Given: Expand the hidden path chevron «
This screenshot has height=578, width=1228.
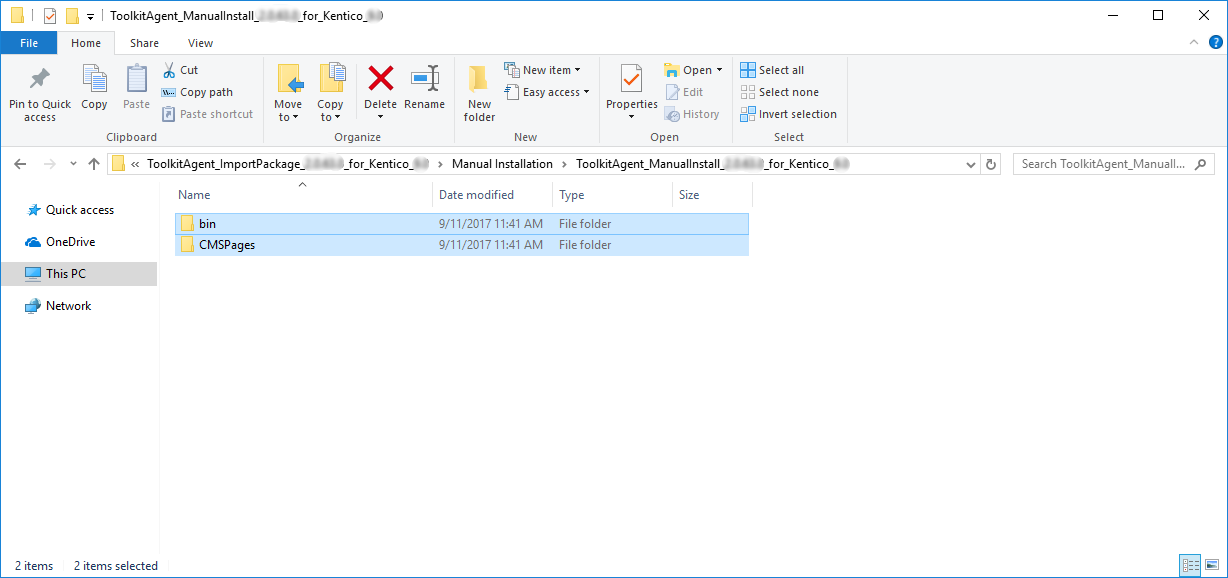Looking at the screenshot, I should coord(135,164).
